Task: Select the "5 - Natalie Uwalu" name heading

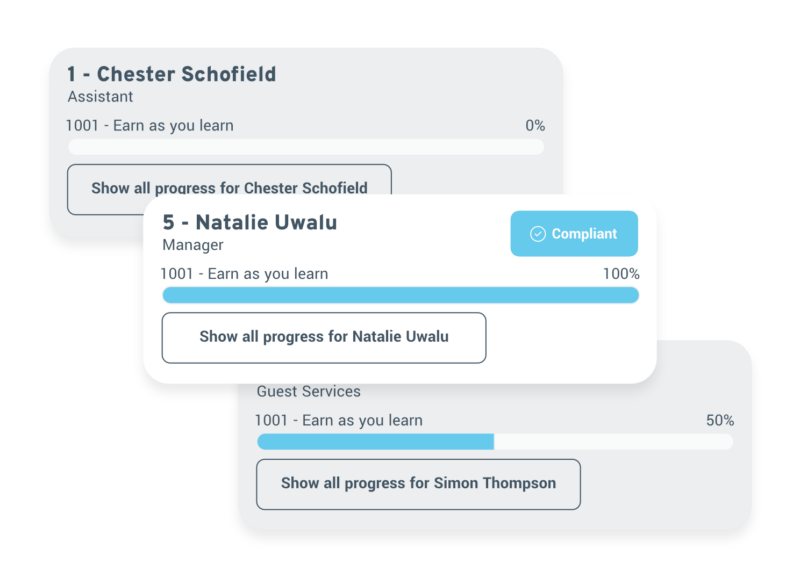Action: click(x=250, y=222)
